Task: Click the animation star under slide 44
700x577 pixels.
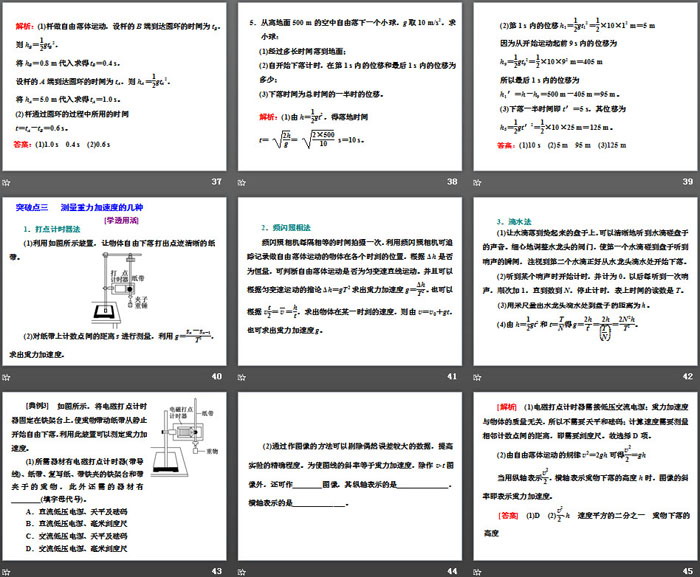Action: coord(241,570)
